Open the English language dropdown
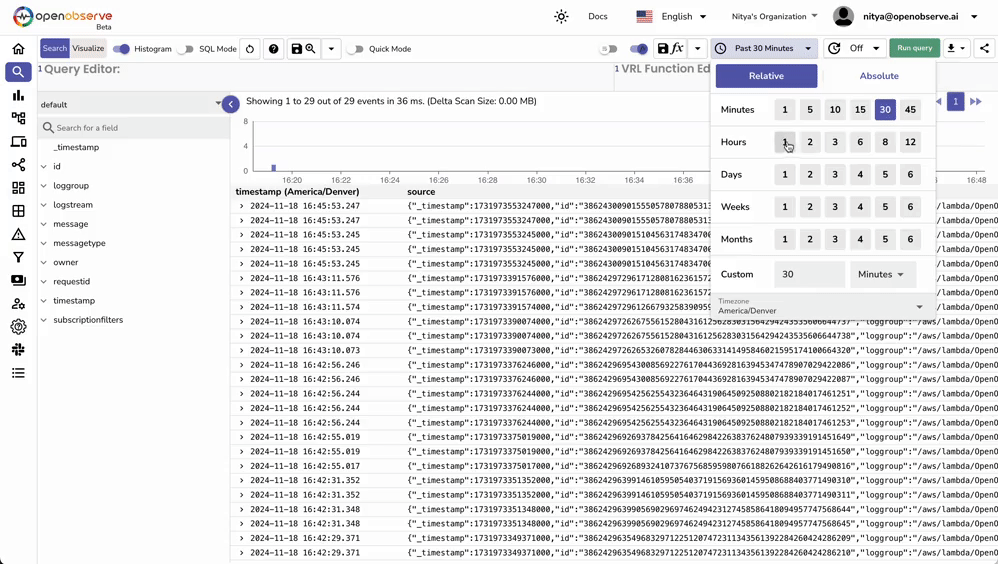Screen dimensions: 998x564 [x=671, y=17]
